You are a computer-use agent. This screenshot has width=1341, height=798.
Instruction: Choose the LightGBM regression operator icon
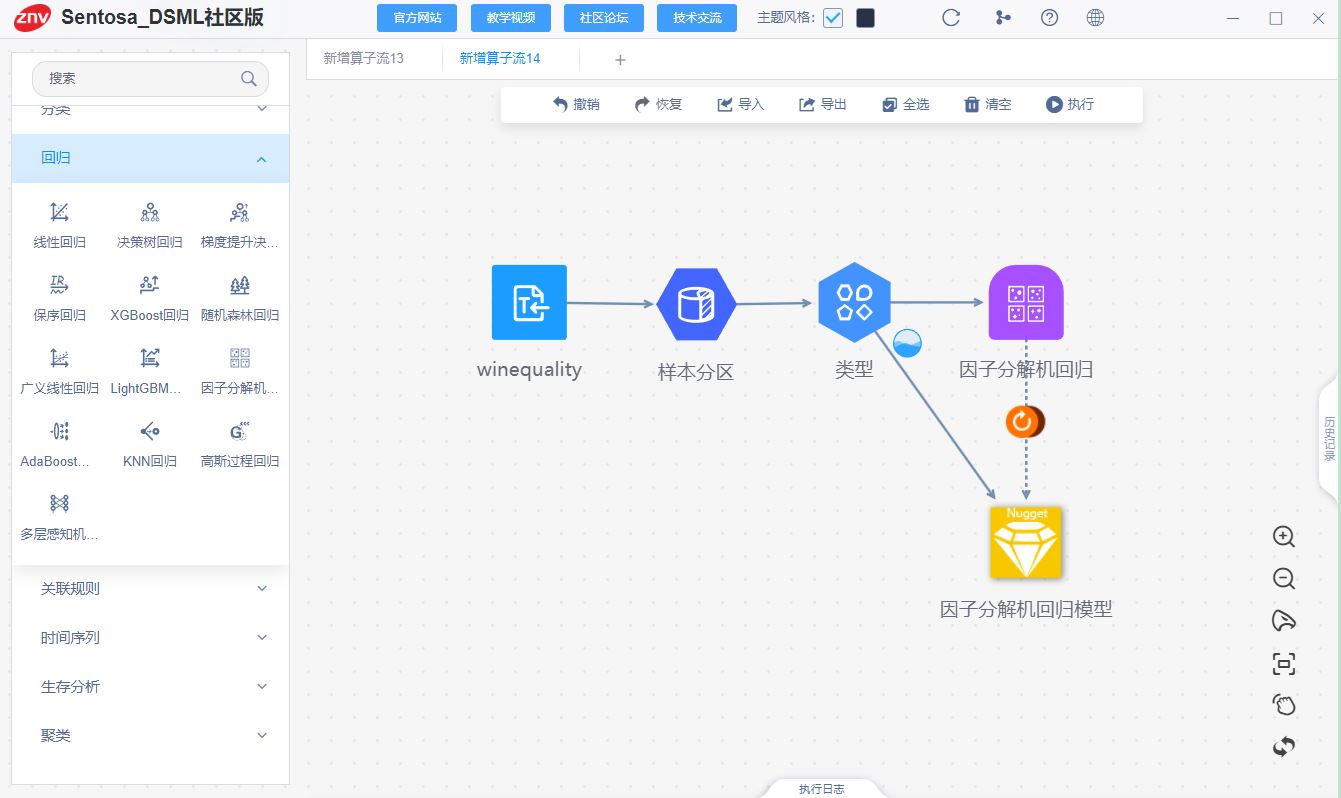[150, 358]
